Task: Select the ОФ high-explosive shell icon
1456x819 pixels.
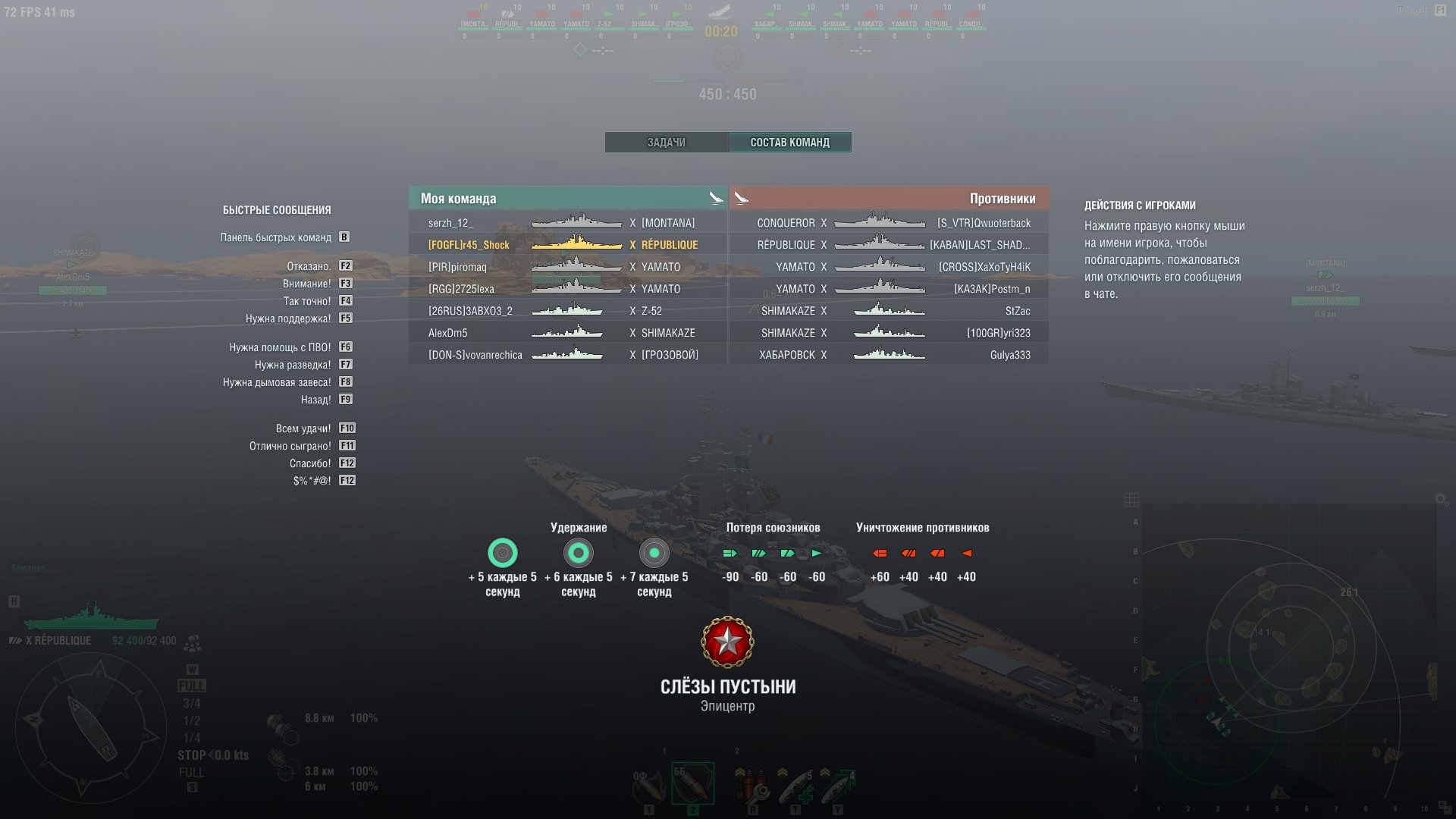Action: pos(649,786)
